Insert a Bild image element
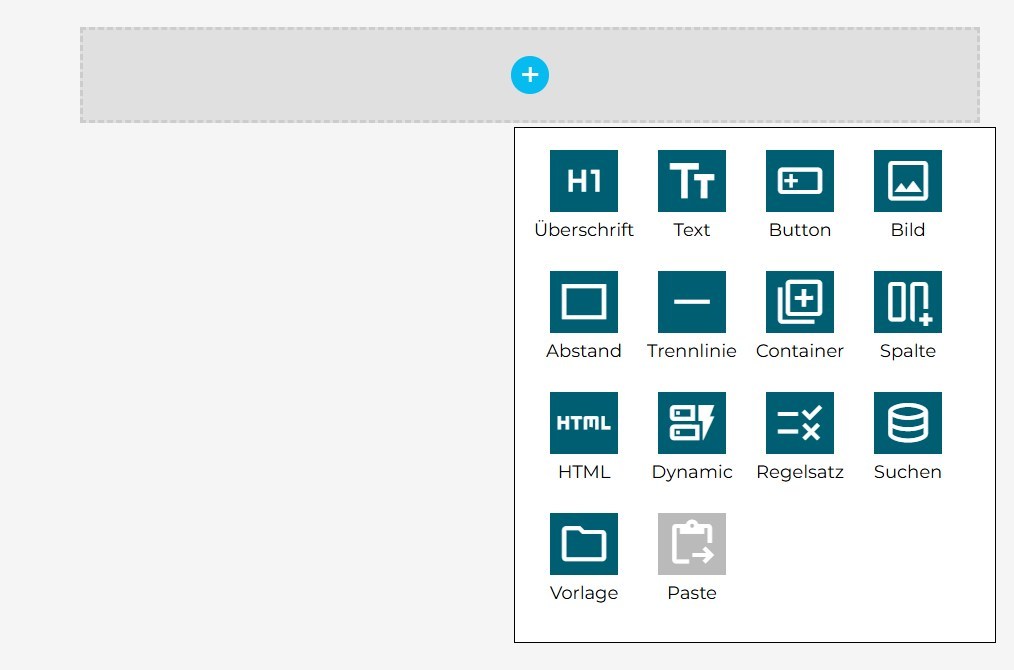The width and height of the screenshot is (1014, 670). point(908,181)
